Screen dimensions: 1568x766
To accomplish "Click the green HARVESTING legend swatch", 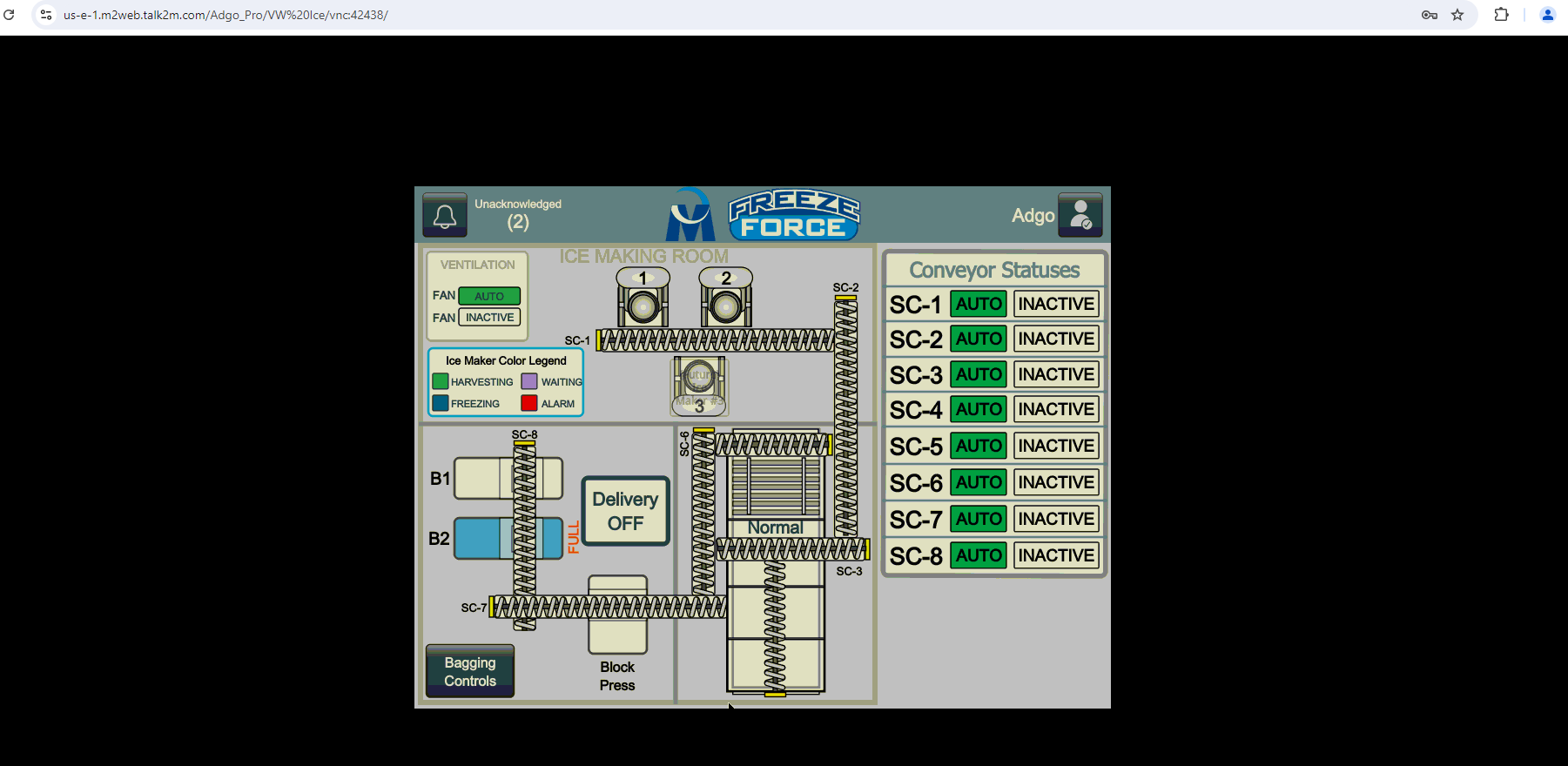I will tap(441, 381).
